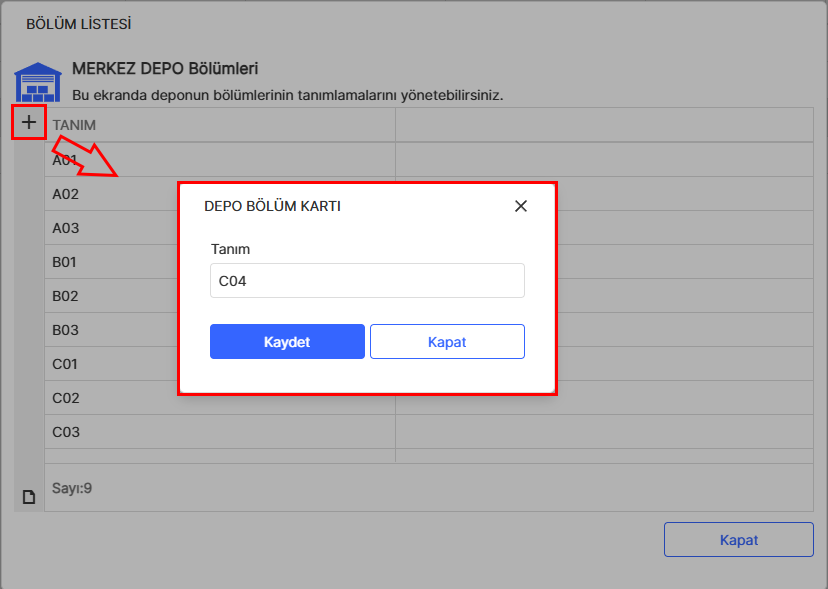Click inside the Tanım input field
The image size is (828, 589).
click(366, 280)
